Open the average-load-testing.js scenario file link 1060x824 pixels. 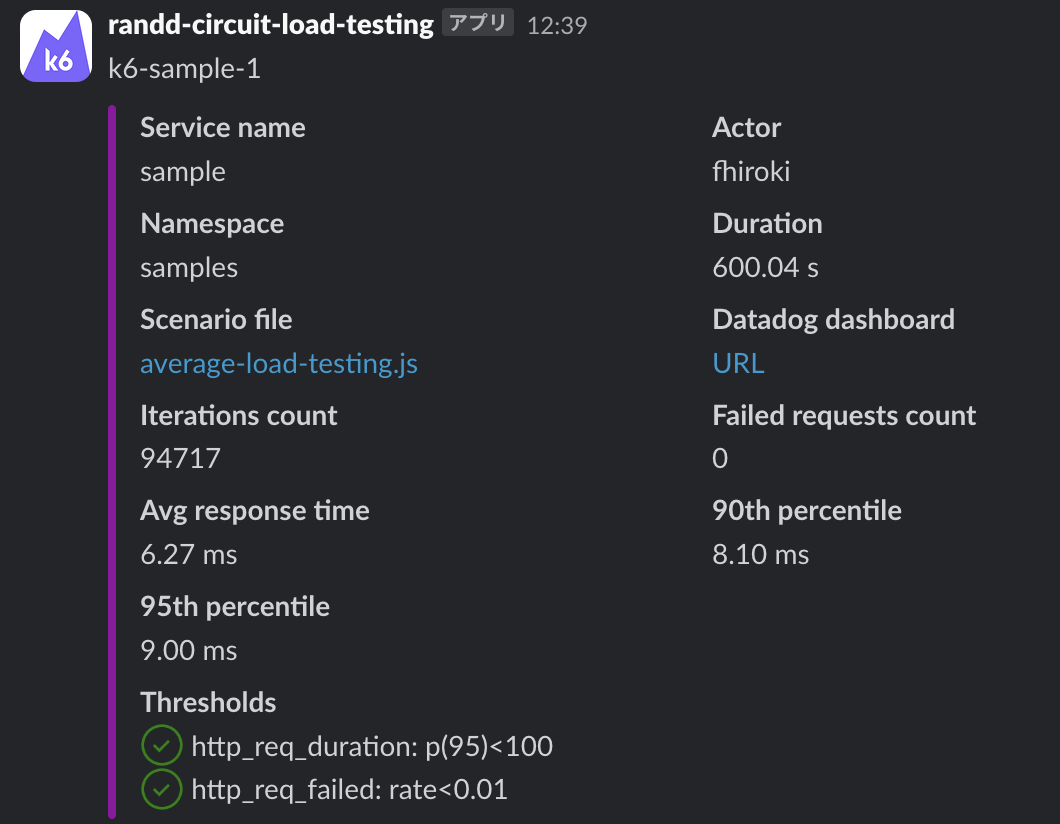[278, 364]
